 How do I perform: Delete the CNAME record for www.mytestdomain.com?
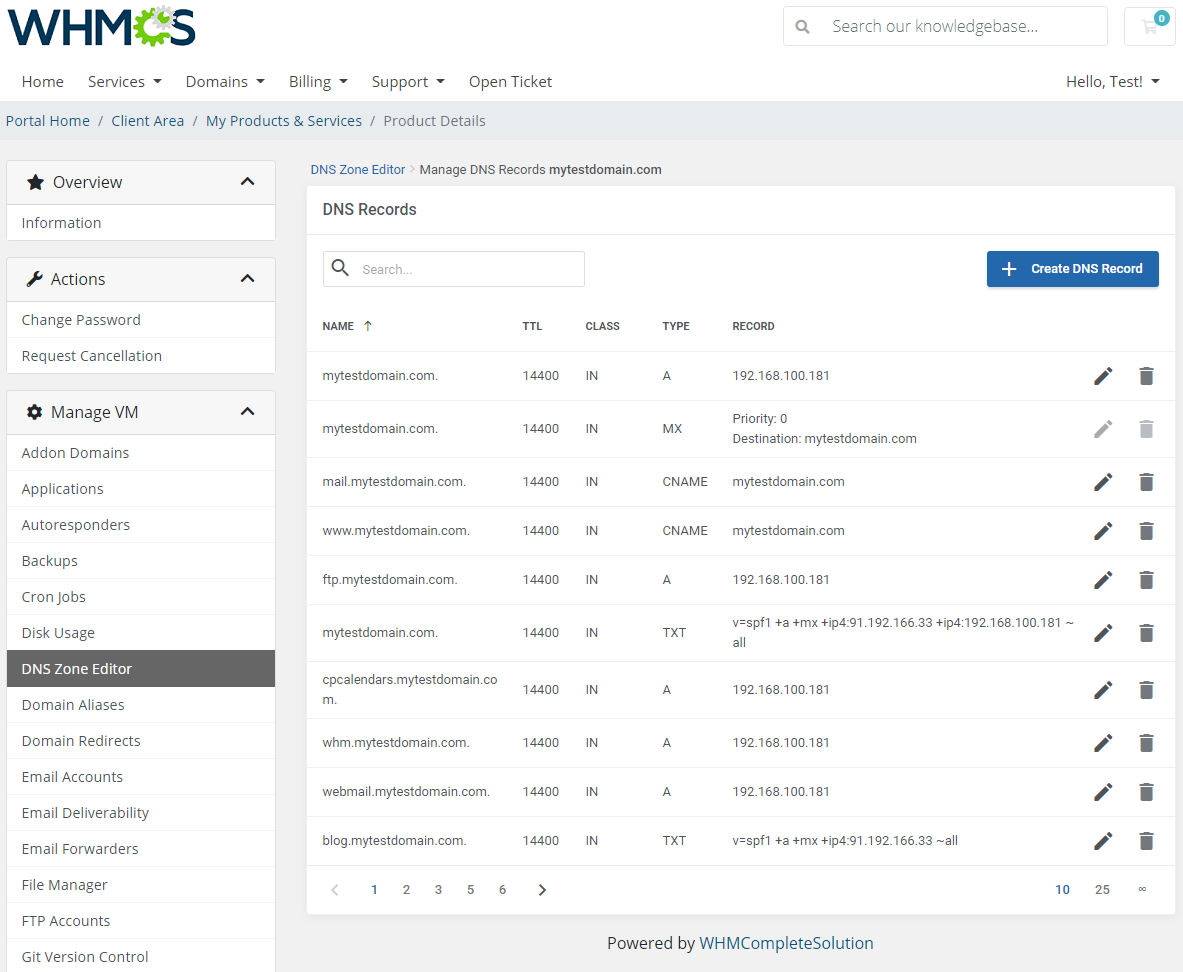coord(1146,530)
